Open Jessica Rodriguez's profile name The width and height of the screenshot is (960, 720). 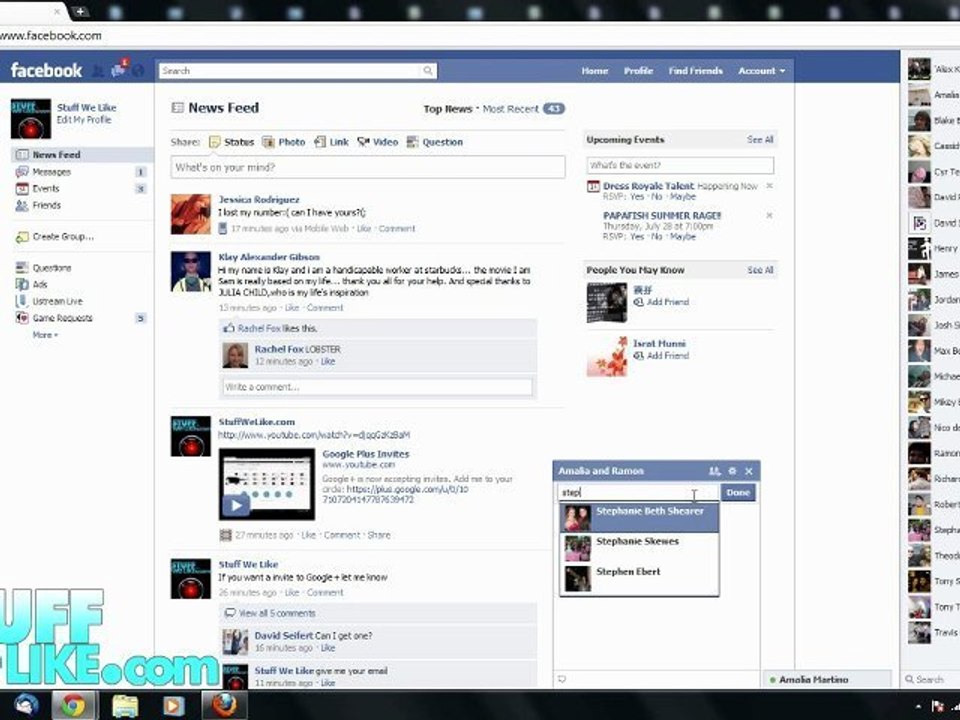pyautogui.click(x=259, y=200)
